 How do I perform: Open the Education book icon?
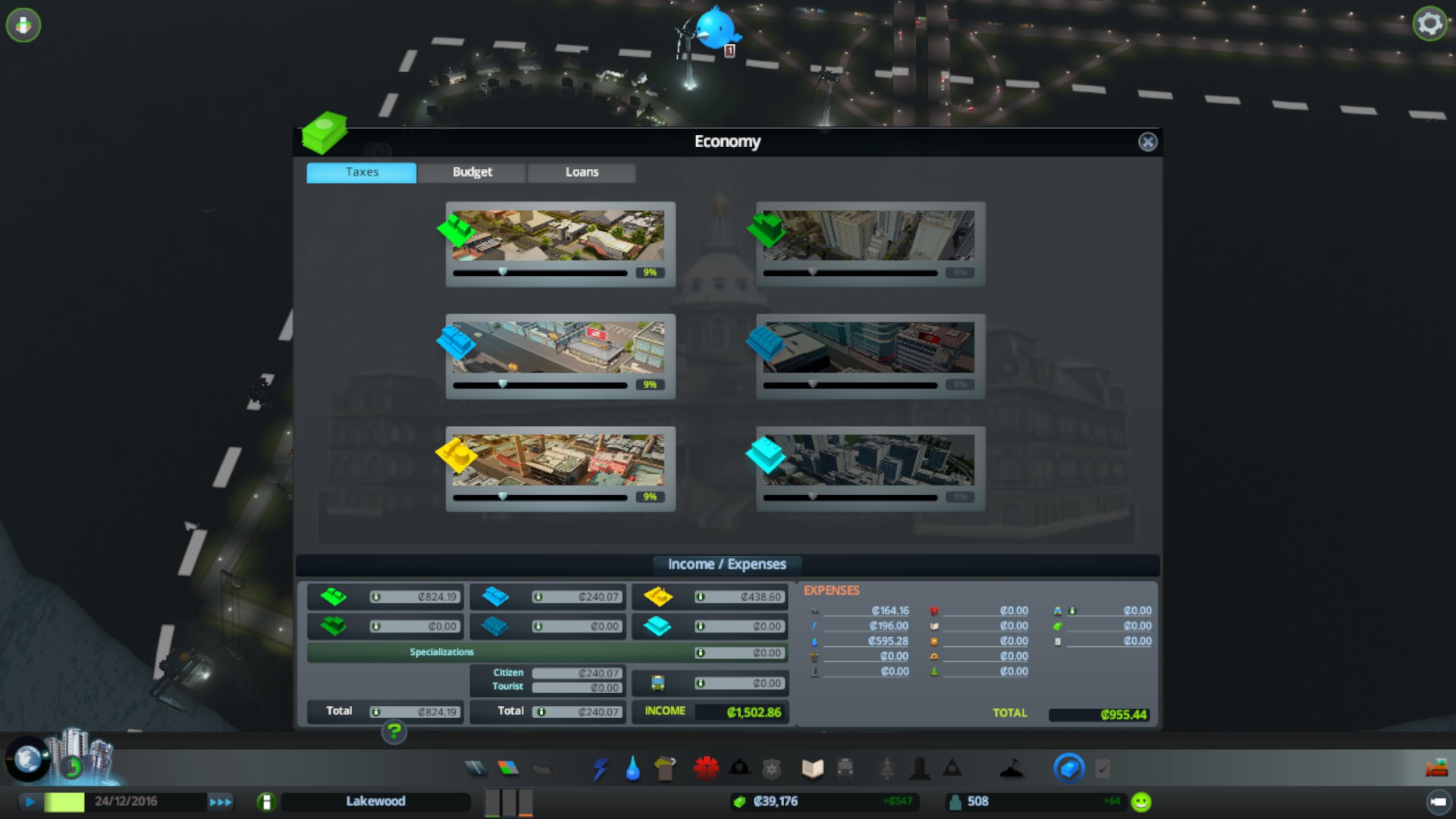coord(812,769)
